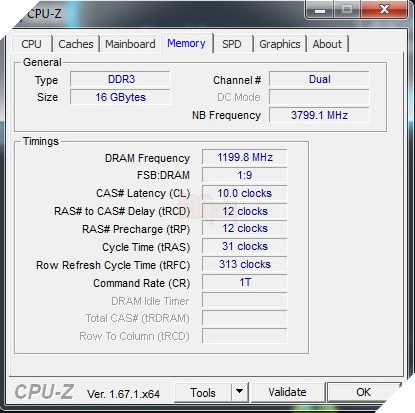Click the disabled maximize window button

pos(347,9)
